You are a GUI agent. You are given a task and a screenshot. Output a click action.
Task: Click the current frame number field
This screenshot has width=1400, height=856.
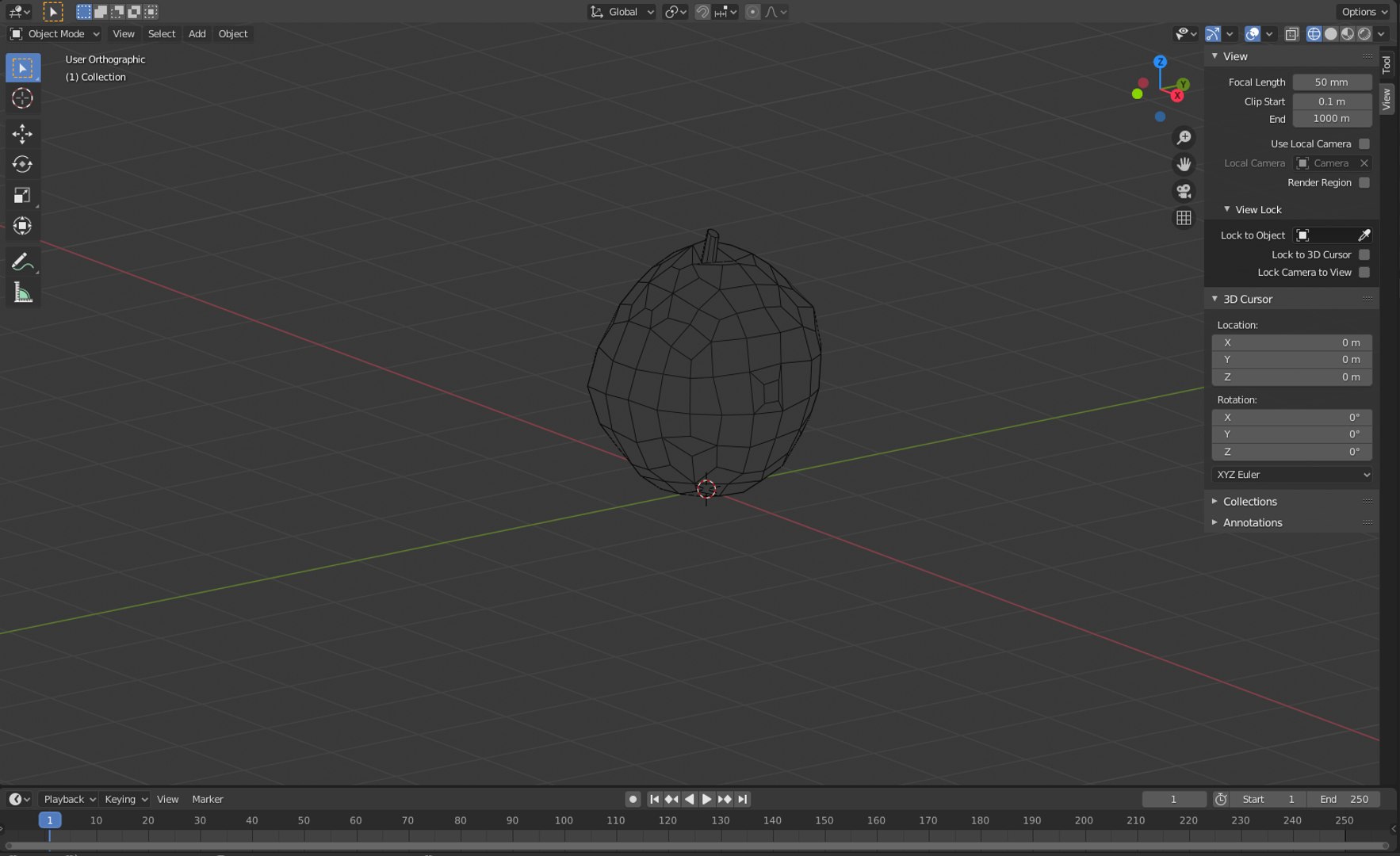[1174, 799]
